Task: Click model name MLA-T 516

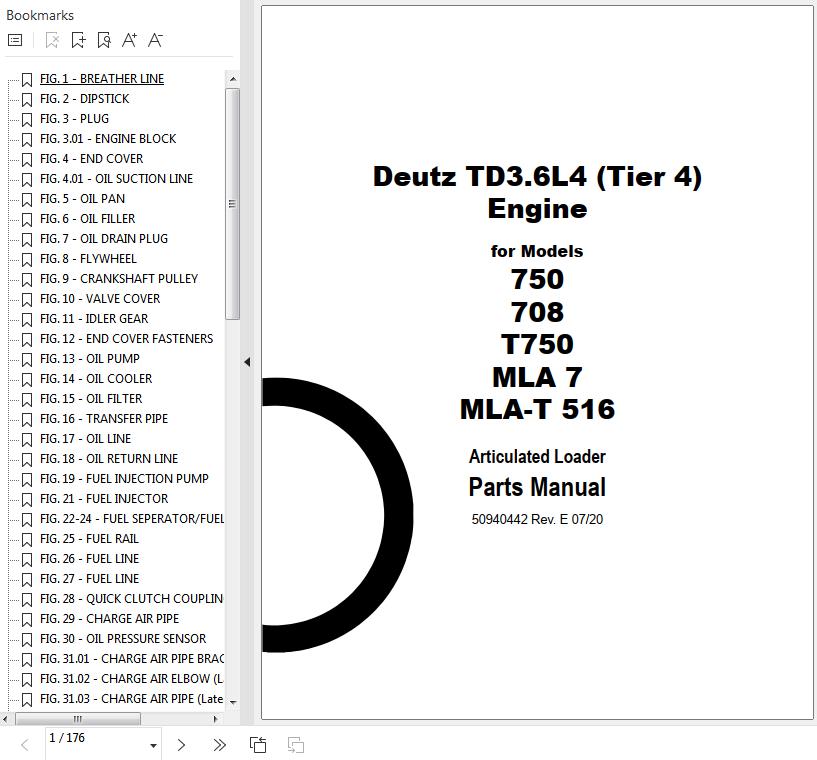Action: click(537, 409)
